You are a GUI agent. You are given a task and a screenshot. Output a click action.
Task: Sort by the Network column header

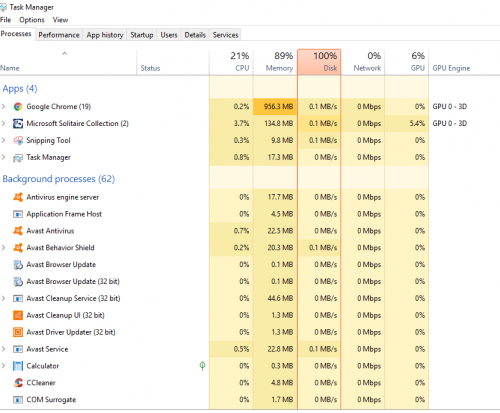coord(363,62)
